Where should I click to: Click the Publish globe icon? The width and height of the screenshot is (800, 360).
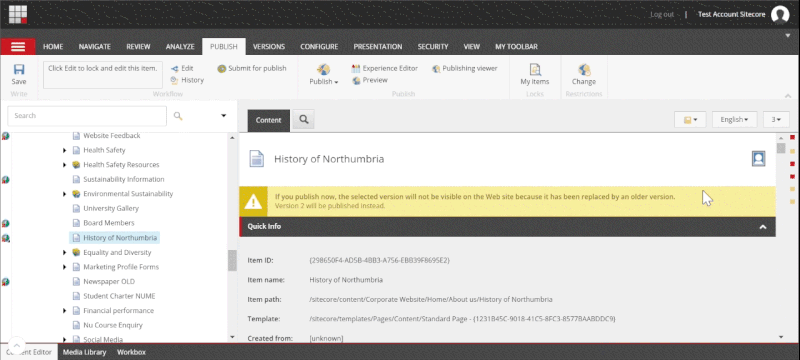click(323, 69)
